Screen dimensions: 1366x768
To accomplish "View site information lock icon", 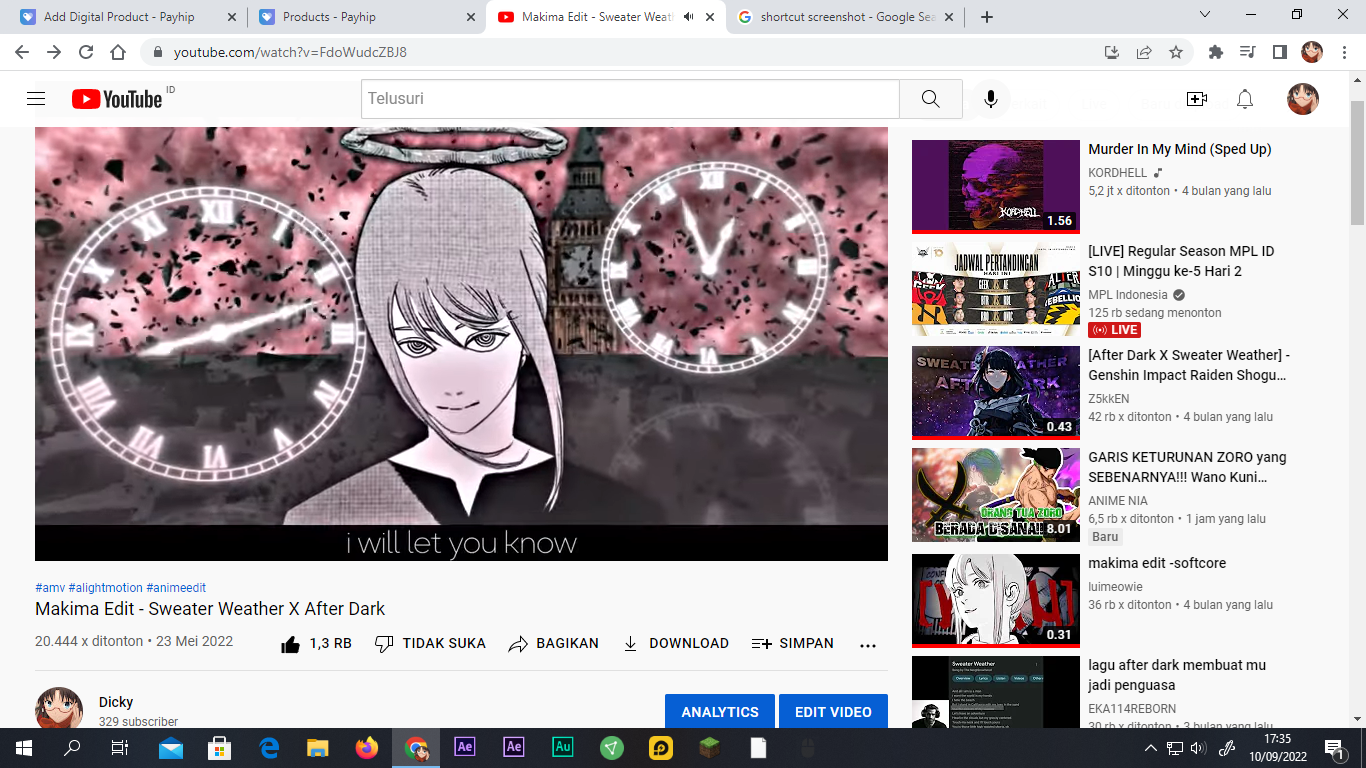I will 157,53.
